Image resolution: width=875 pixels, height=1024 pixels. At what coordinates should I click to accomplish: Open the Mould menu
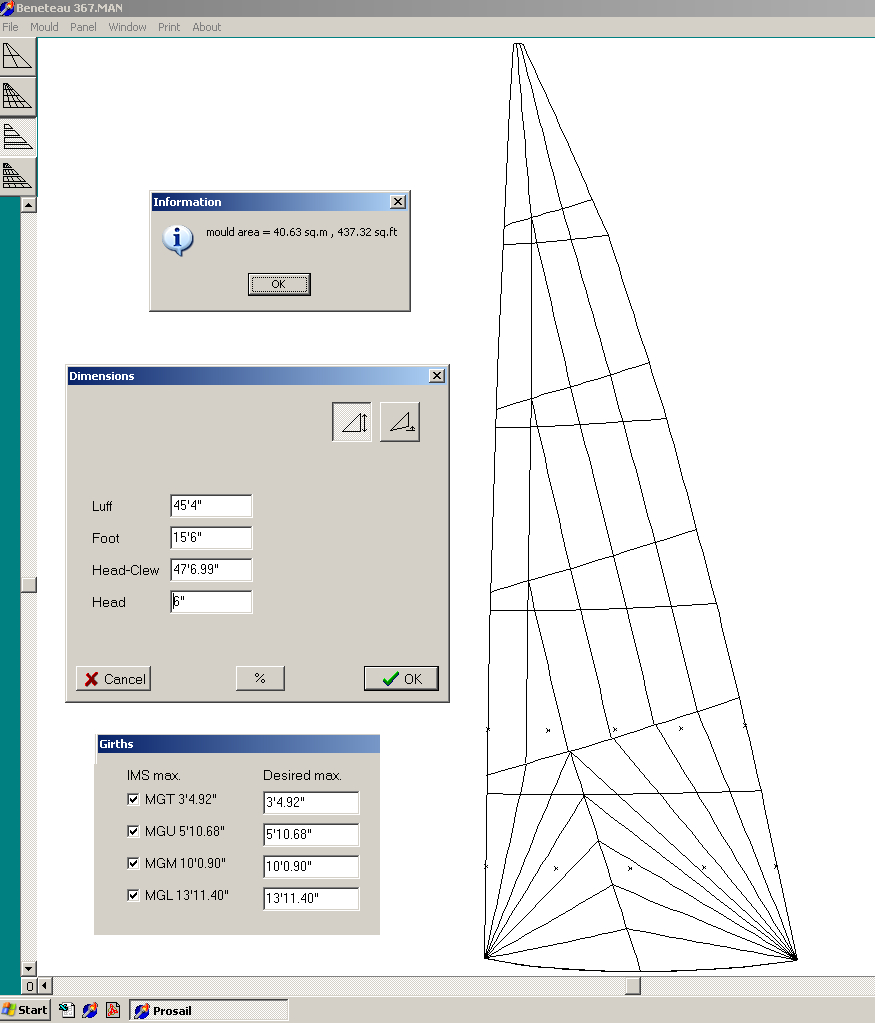[44, 27]
